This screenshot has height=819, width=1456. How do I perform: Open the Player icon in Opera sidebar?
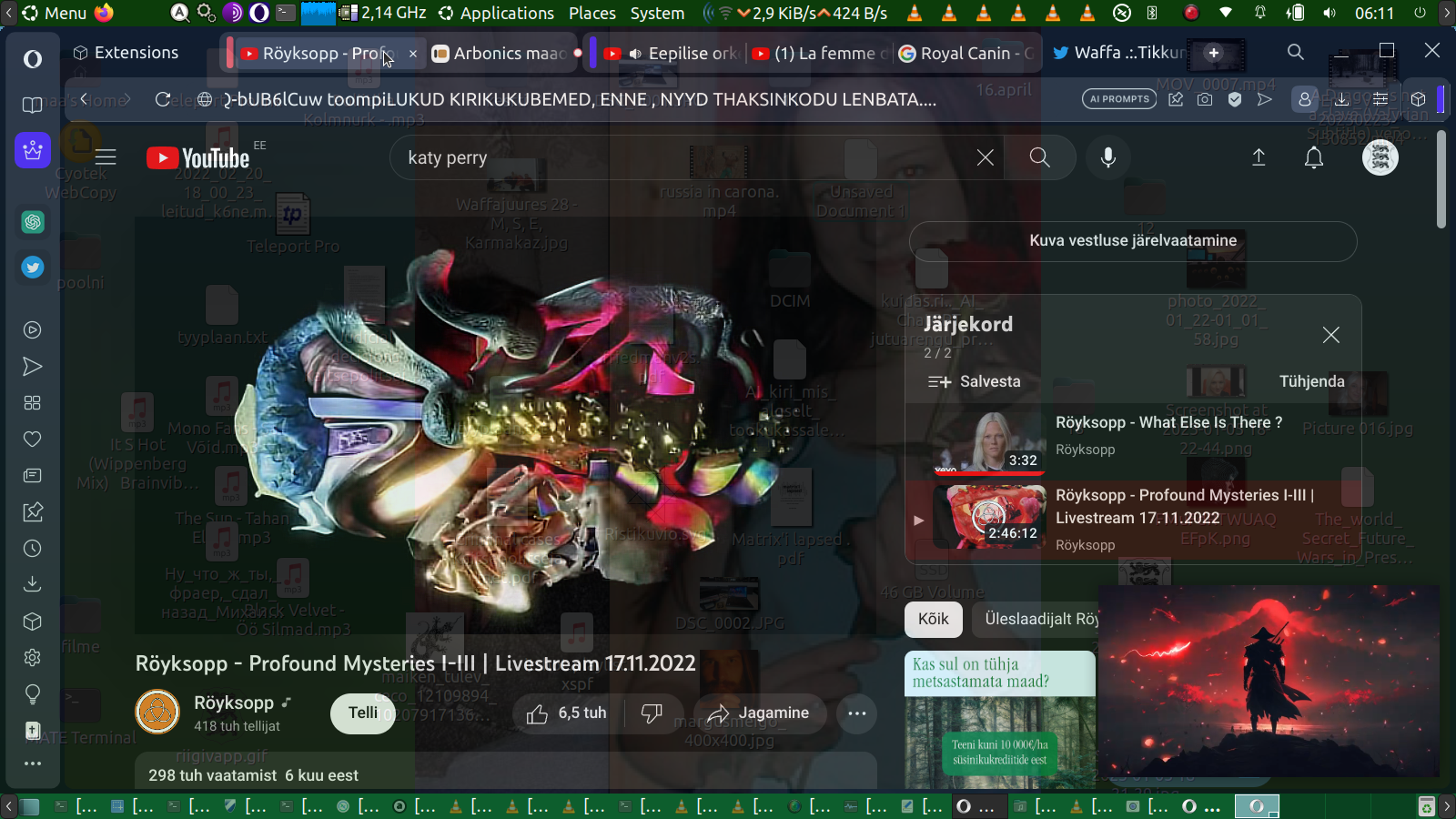[x=33, y=329]
